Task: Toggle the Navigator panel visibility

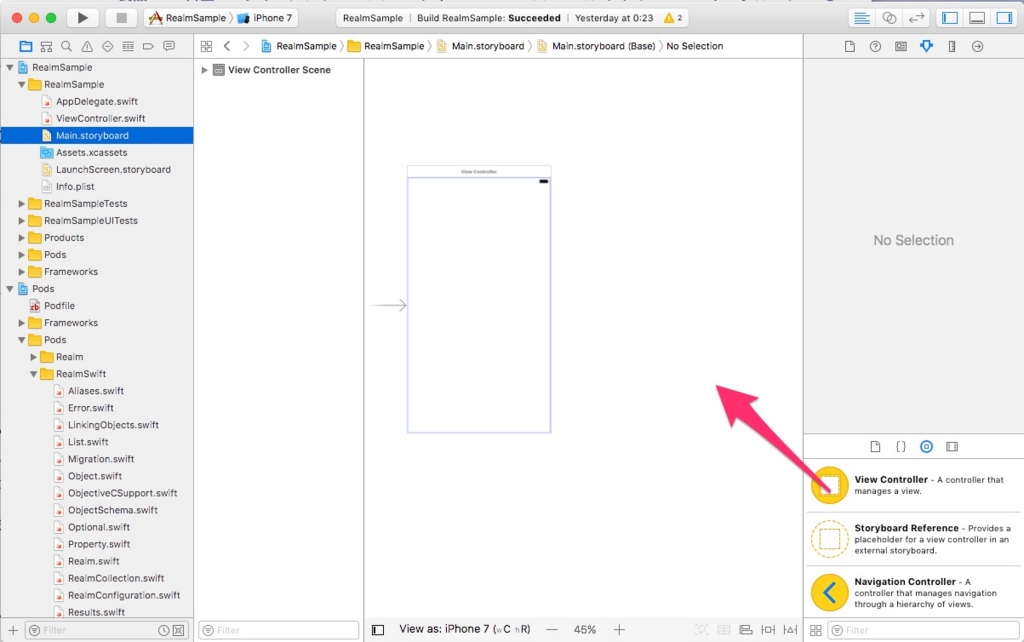Action: pyautogui.click(x=950, y=18)
